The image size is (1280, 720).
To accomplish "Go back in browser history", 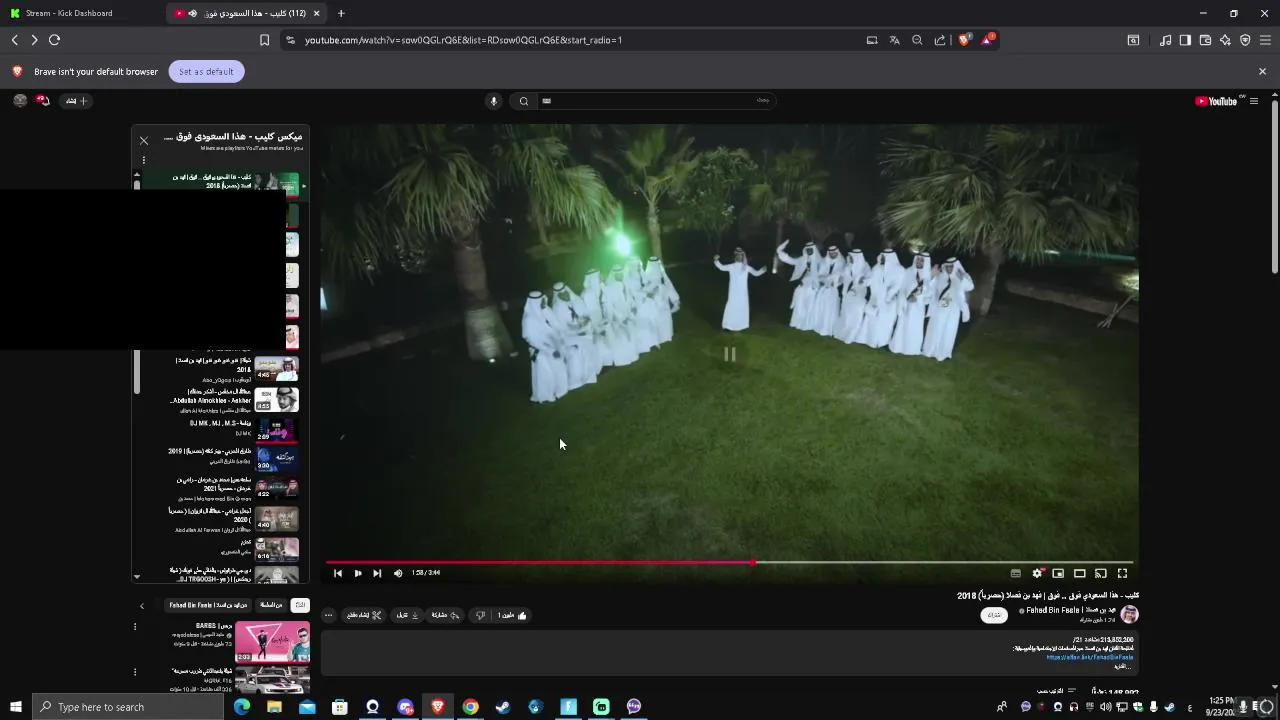I will click(15, 40).
